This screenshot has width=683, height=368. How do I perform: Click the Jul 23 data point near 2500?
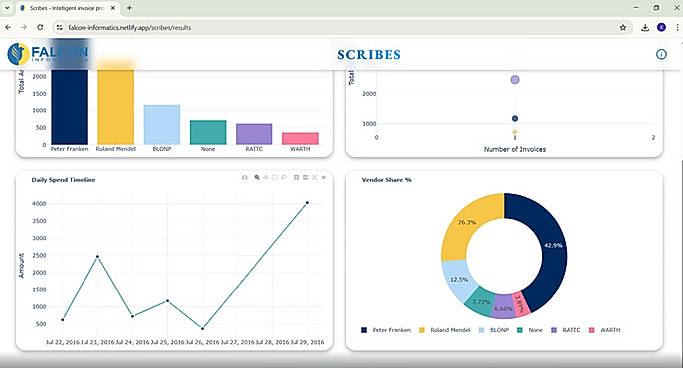pyautogui.click(x=98, y=257)
